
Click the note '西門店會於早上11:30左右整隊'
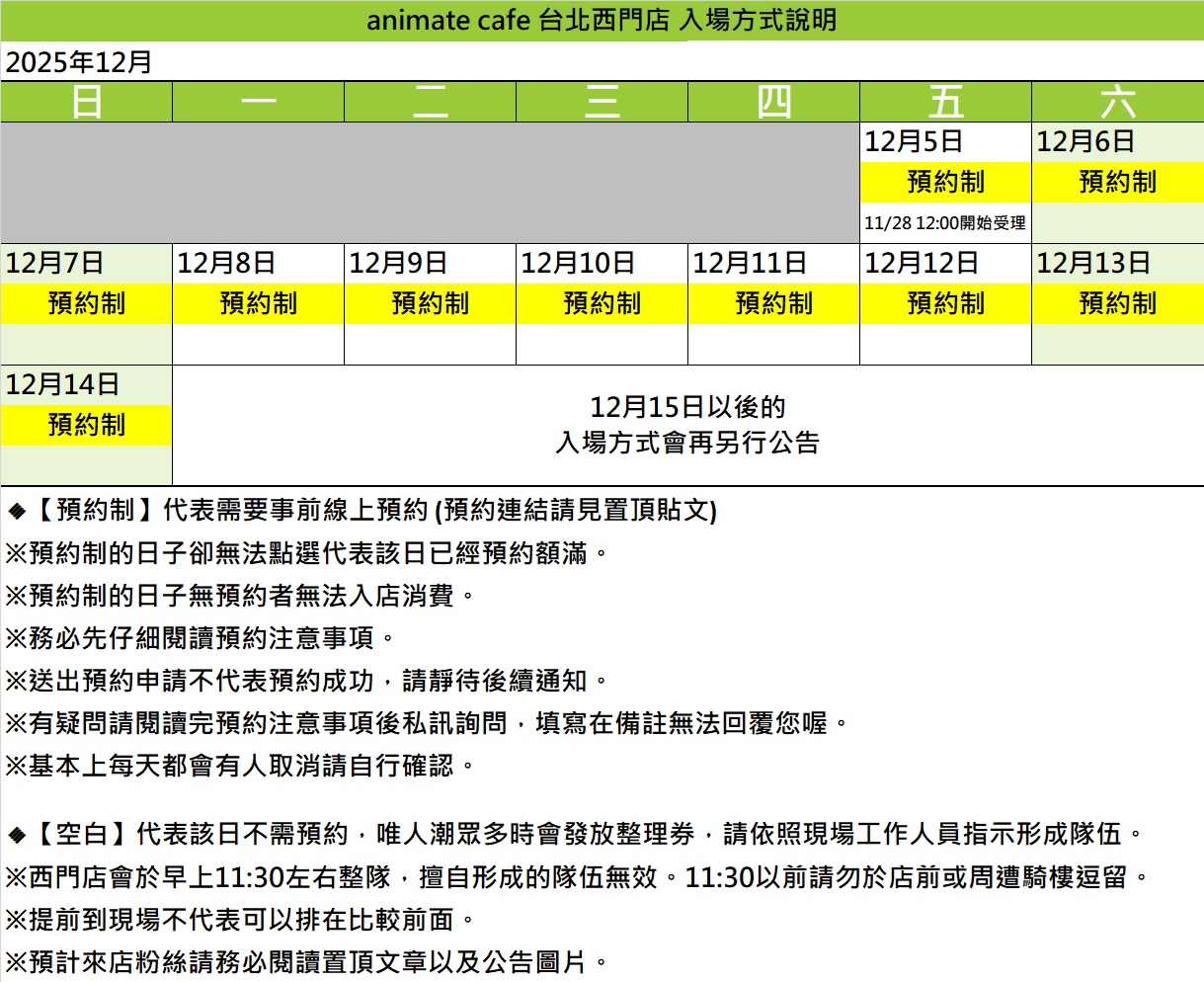click(x=579, y=877)
